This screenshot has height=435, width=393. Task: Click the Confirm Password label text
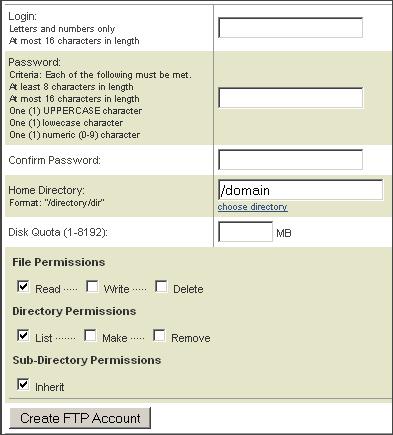coord(54,160)
